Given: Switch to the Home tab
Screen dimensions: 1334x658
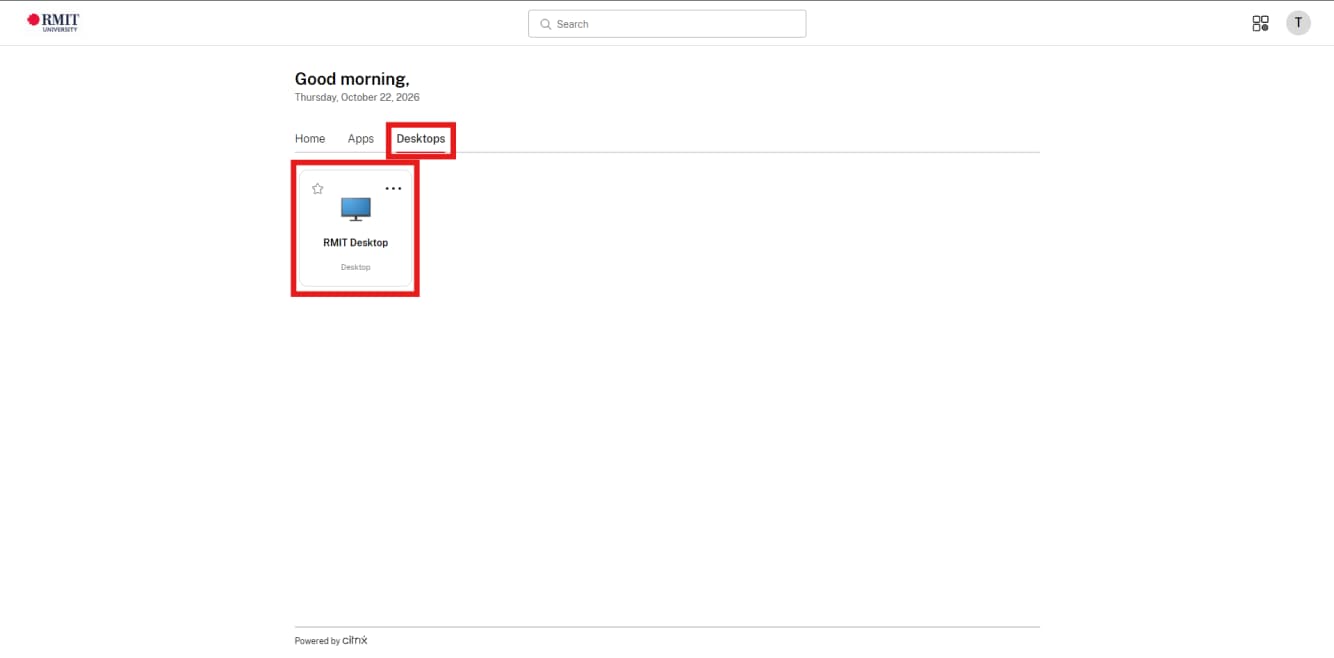Looking at the screenshot, I should click(310, 139).
